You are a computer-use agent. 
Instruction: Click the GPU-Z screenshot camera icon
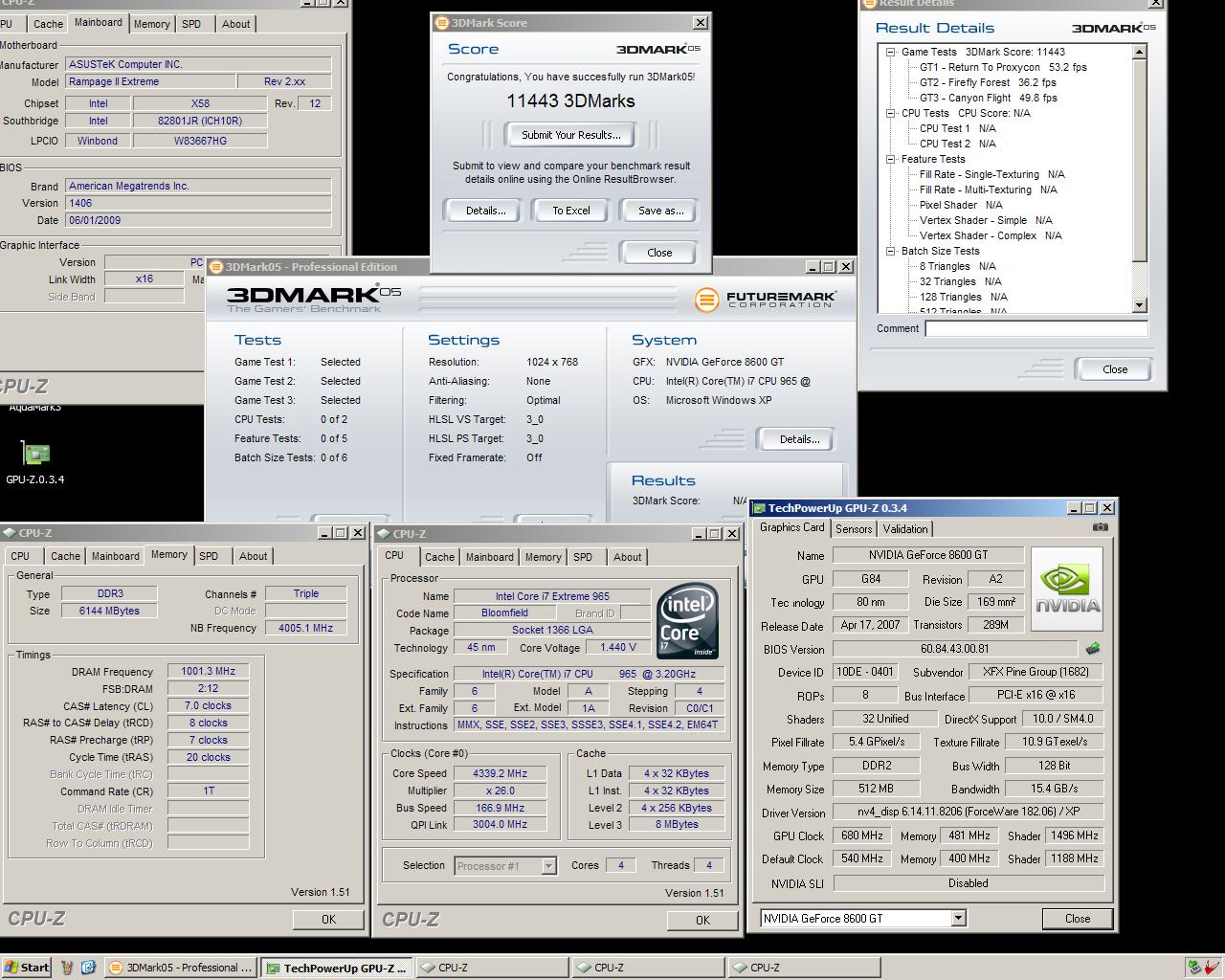pyautogui.click(x=1101, y=527)
